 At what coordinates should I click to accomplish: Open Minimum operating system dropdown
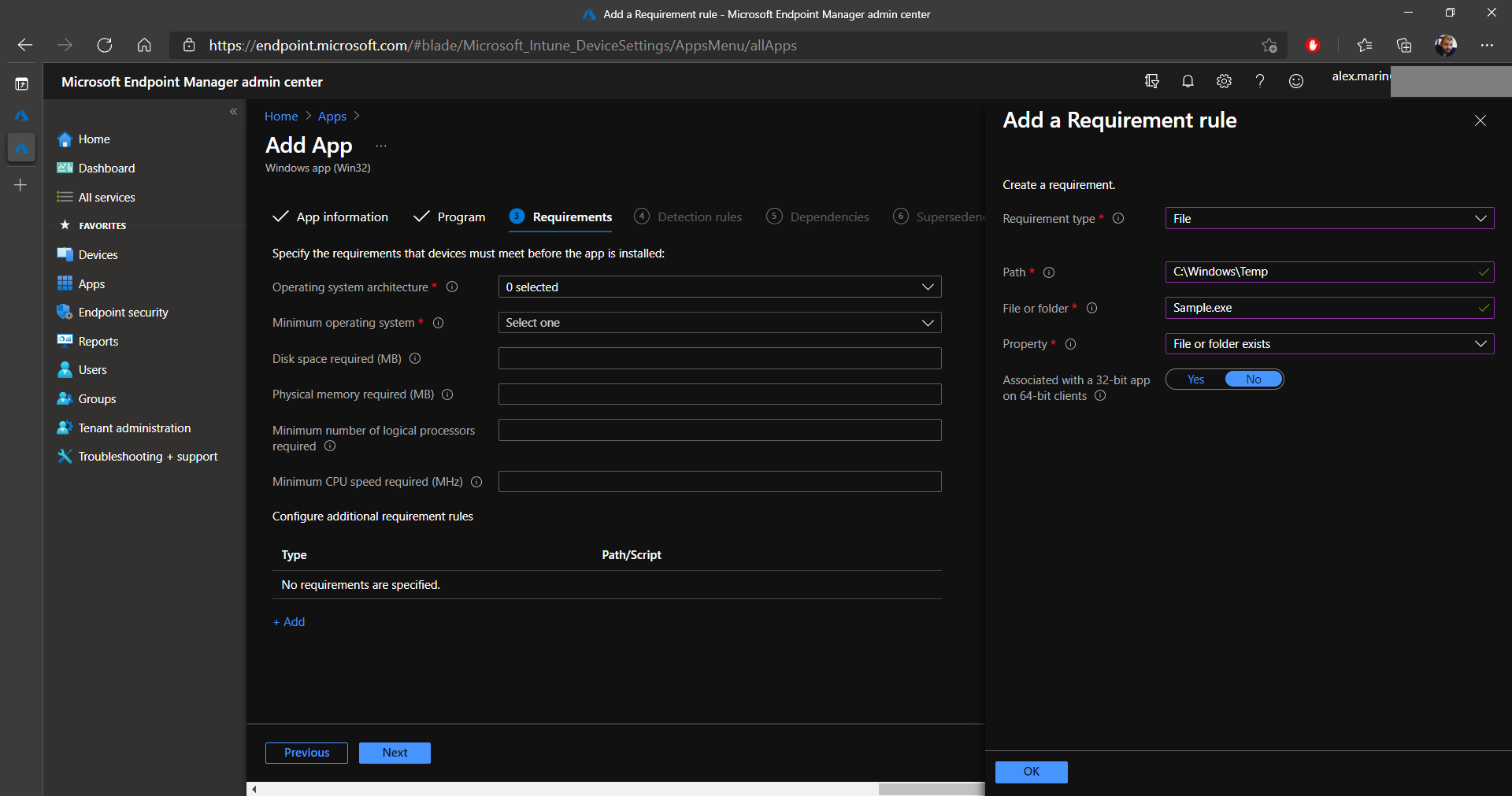719,323
